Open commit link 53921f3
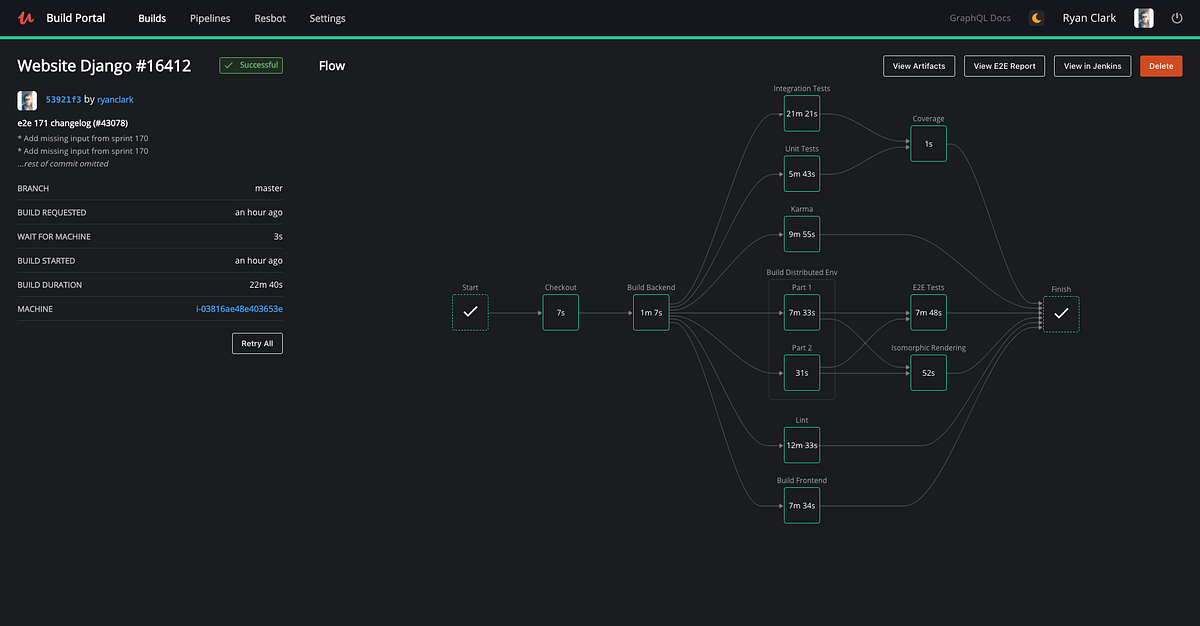This screenshot has height=626, width=1200. point(61,99)
